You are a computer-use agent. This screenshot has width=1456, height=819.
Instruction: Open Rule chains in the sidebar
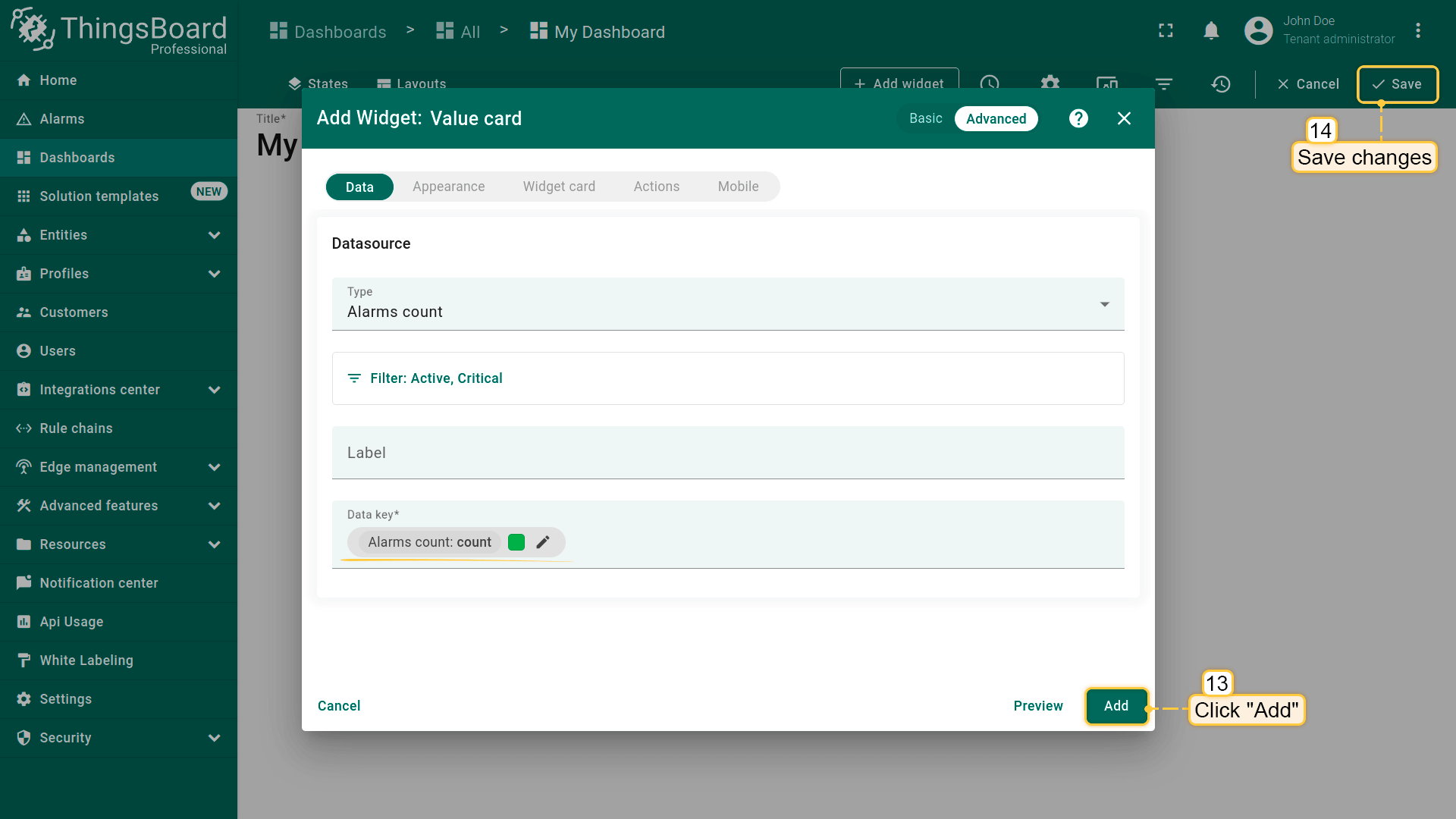point(76,428)
